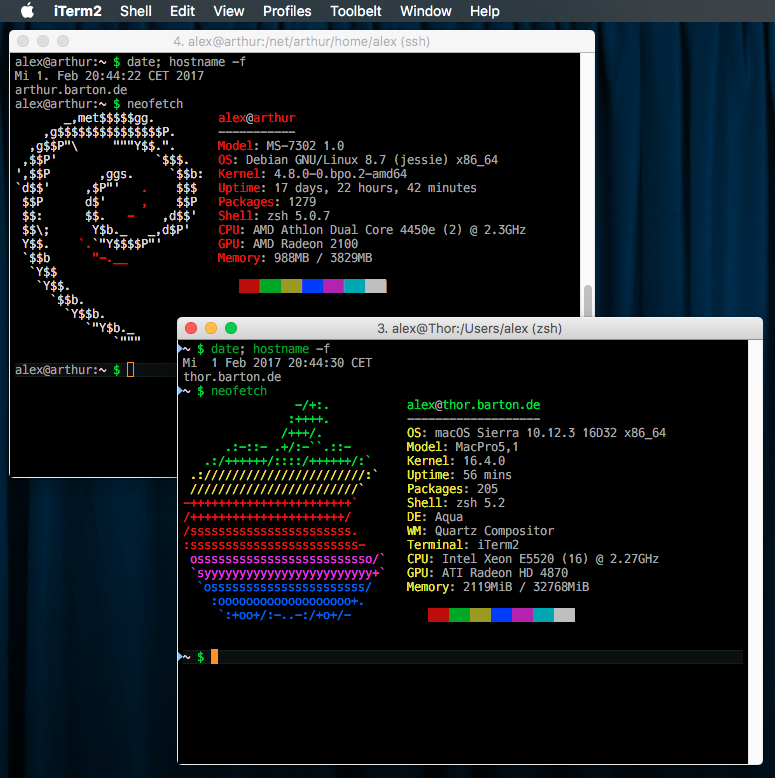
Task: Click 'Shell: zsh 5.0.7' line
Action: click(274, 216)
